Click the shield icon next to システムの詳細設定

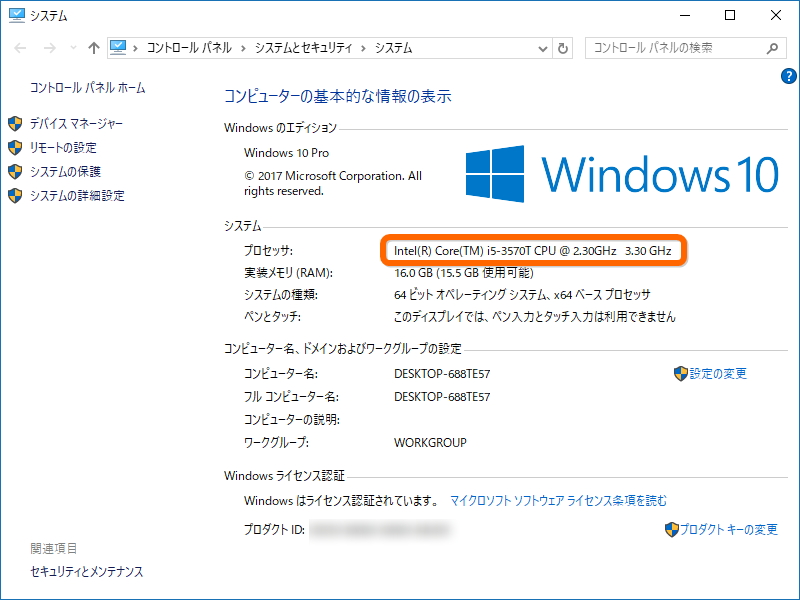16,196
